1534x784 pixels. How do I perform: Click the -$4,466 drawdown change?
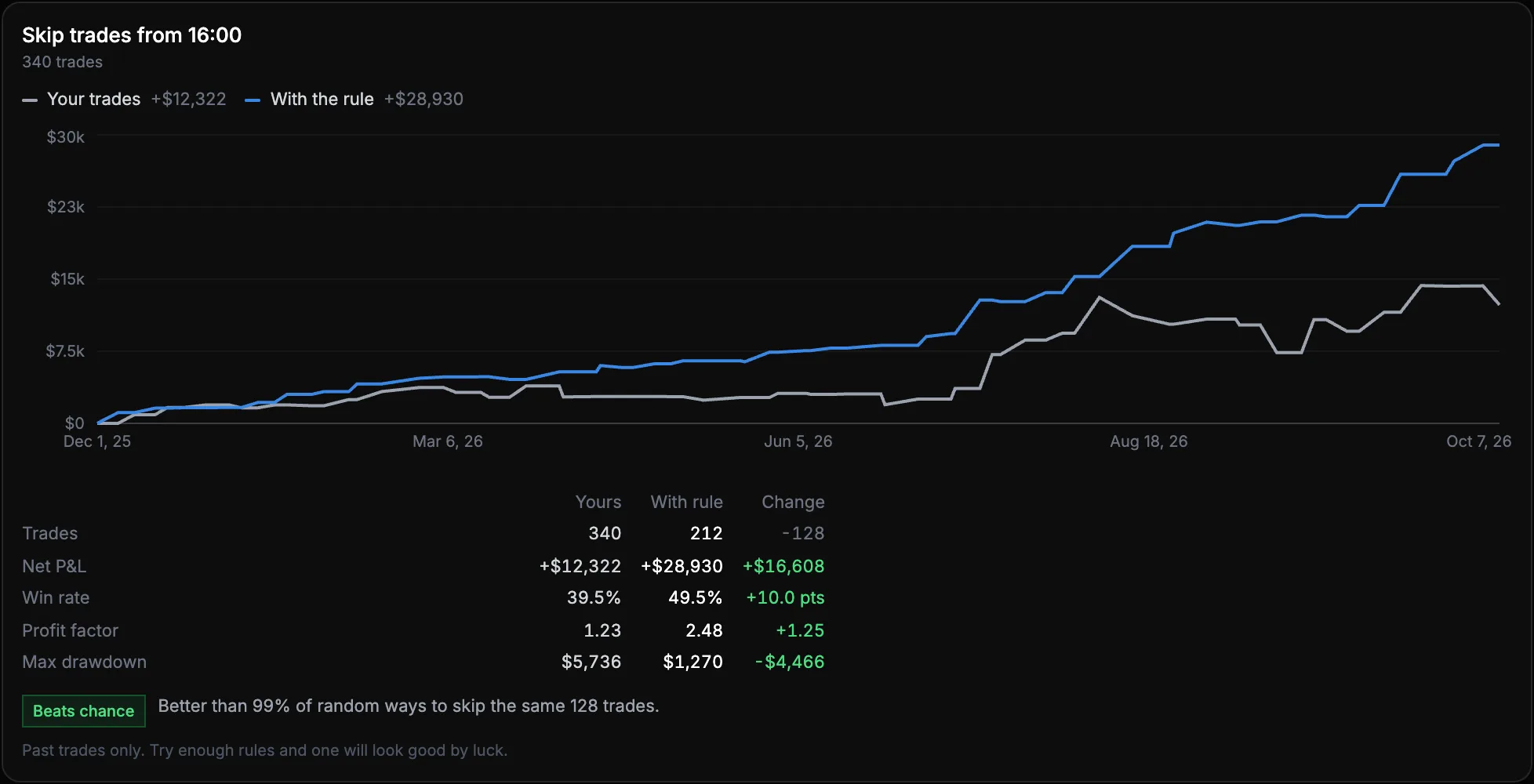pyautogui.click(x=790, y=662)
